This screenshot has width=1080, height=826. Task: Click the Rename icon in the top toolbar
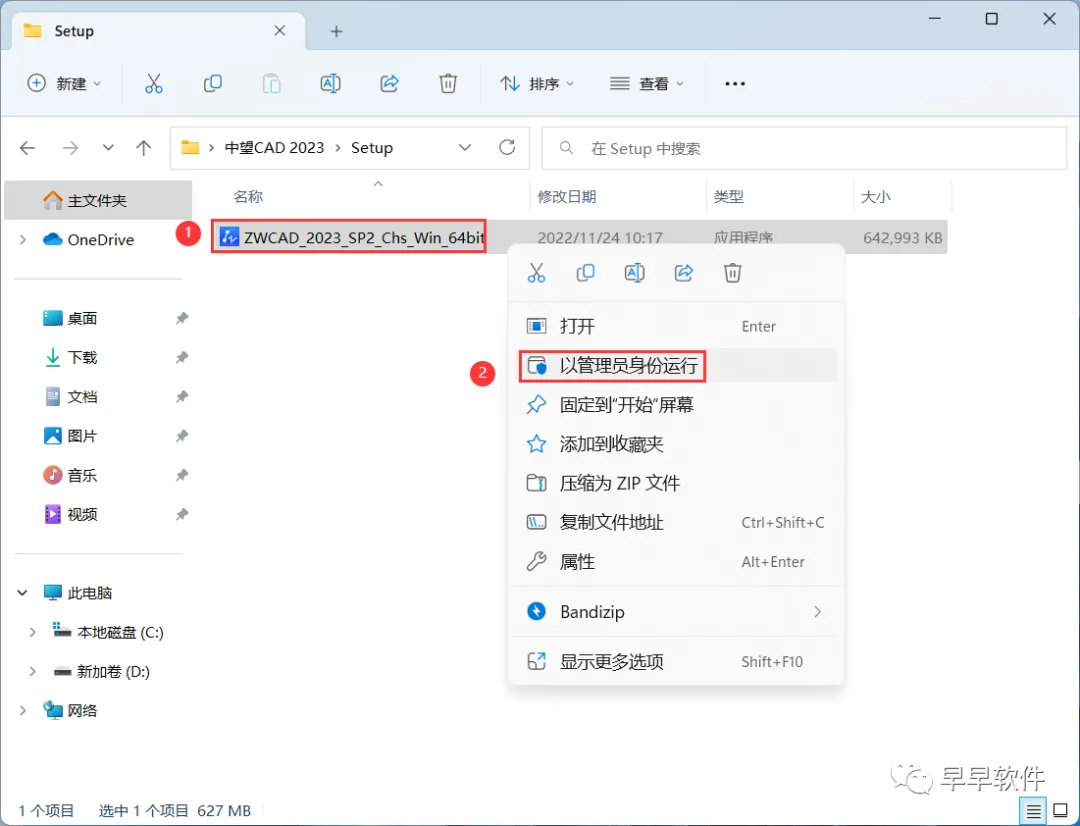click(331, 83)
